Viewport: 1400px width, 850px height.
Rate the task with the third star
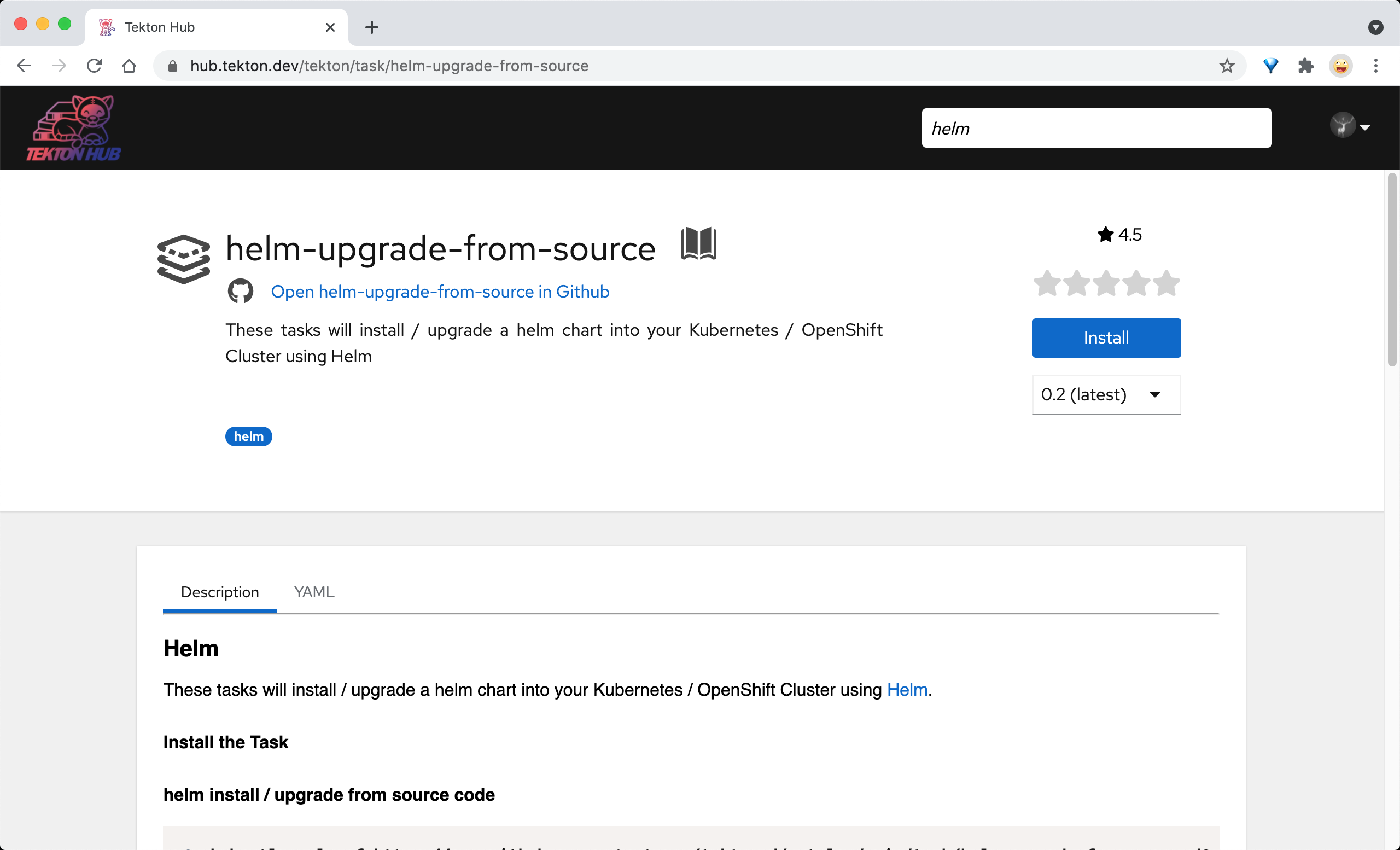(x=1106, y=283)
